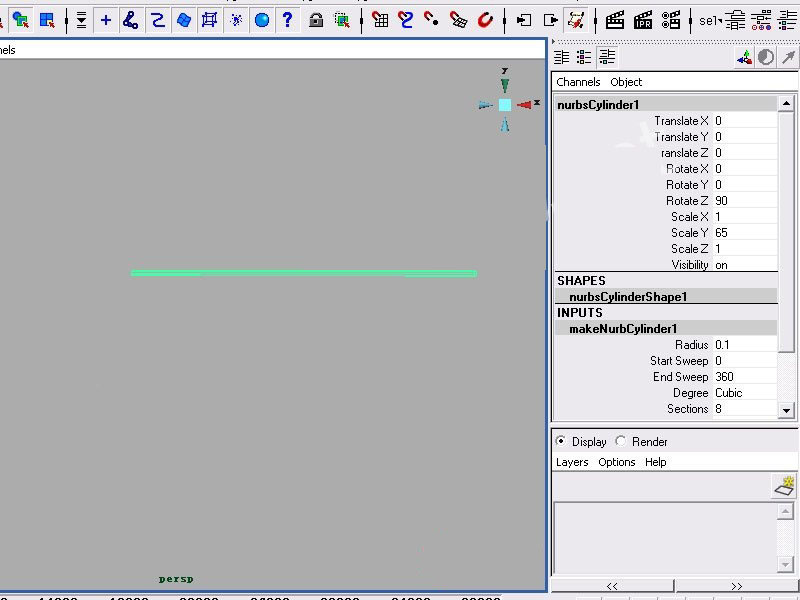Create a new layer icon
The height and width of the screenshot is (600, 800).
coord(784,485)
